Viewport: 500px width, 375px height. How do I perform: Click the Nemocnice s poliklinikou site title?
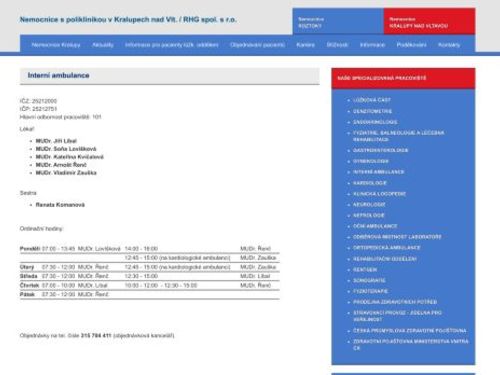[128, 20]
